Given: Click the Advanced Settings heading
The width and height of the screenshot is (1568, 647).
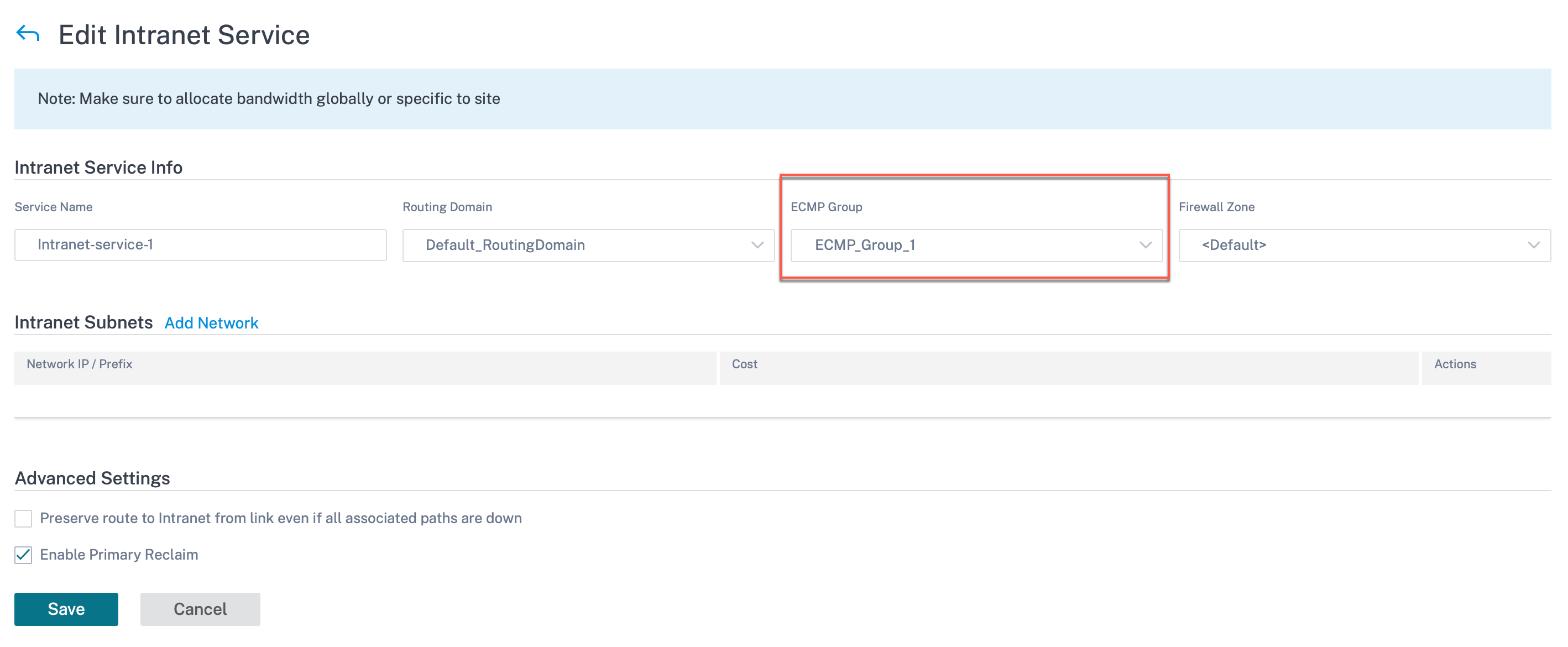Looking at the screenshot, I should point(92,478).
